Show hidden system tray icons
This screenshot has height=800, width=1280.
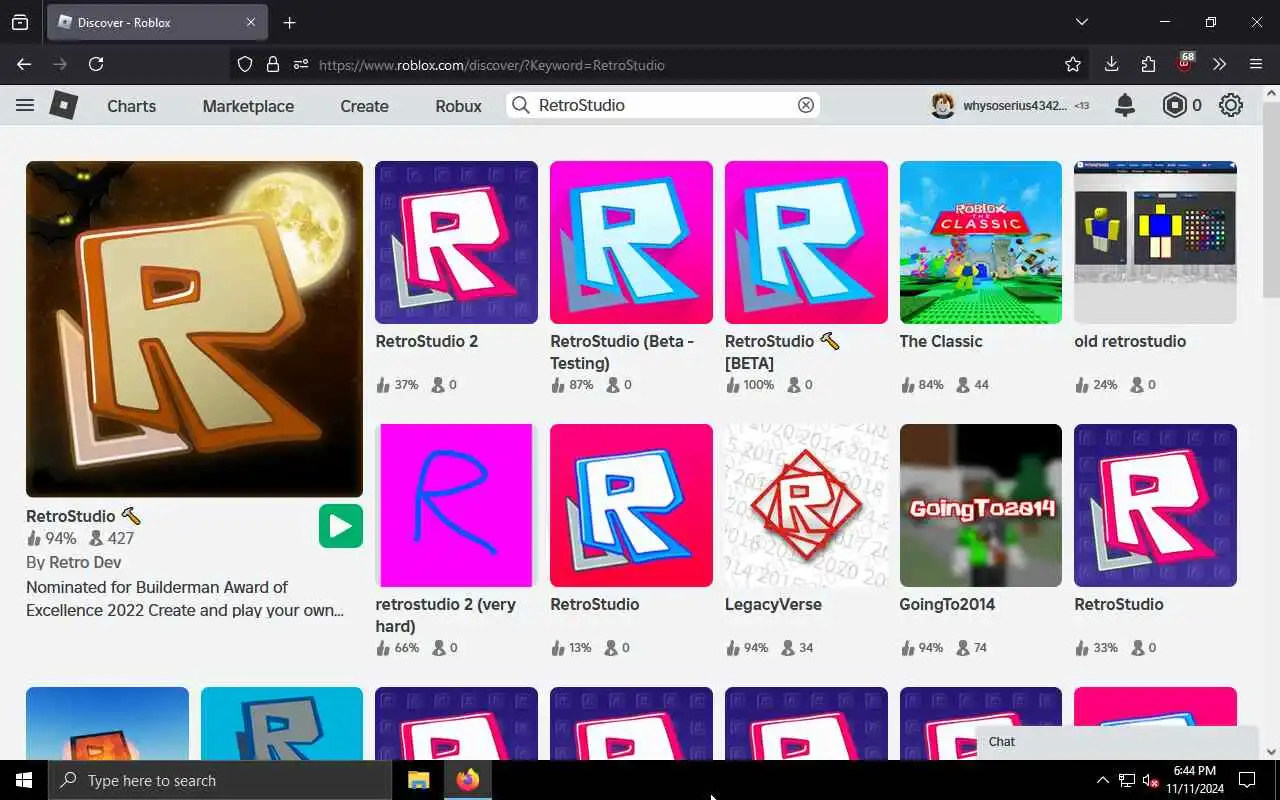coord(1102,780)
